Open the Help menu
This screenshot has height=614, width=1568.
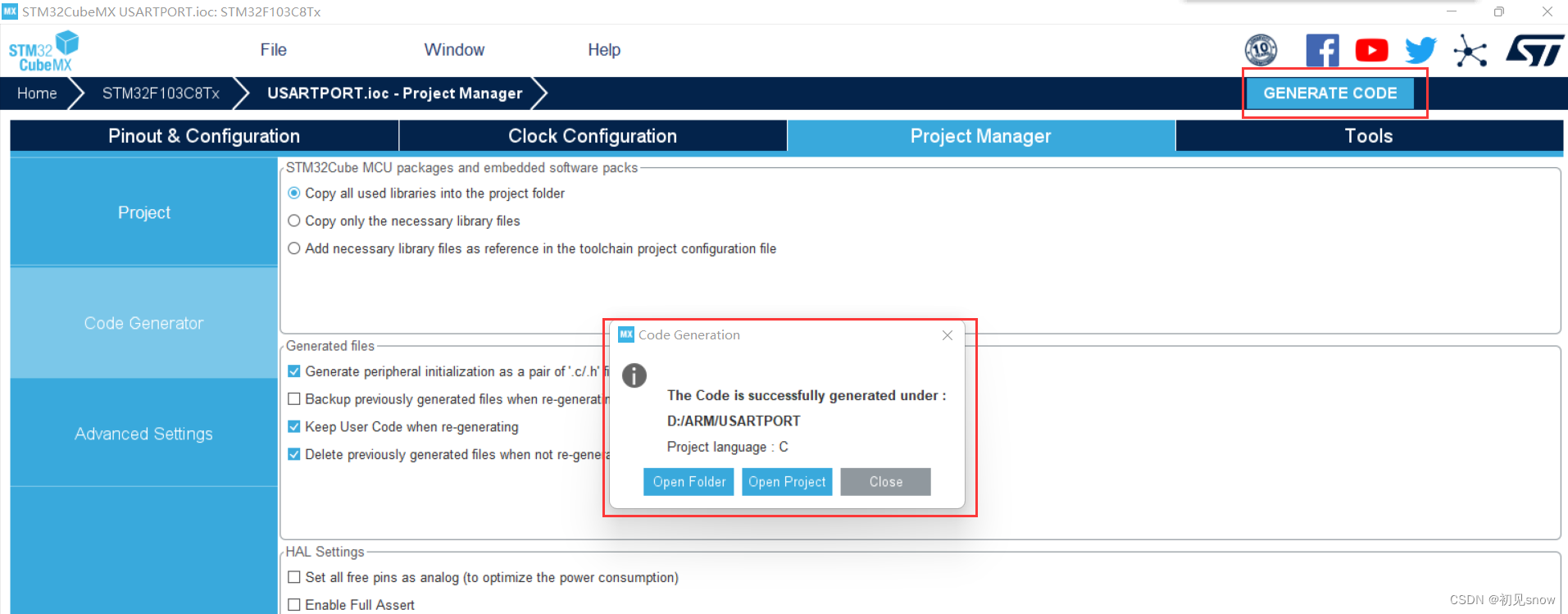[x=604, y=50]
